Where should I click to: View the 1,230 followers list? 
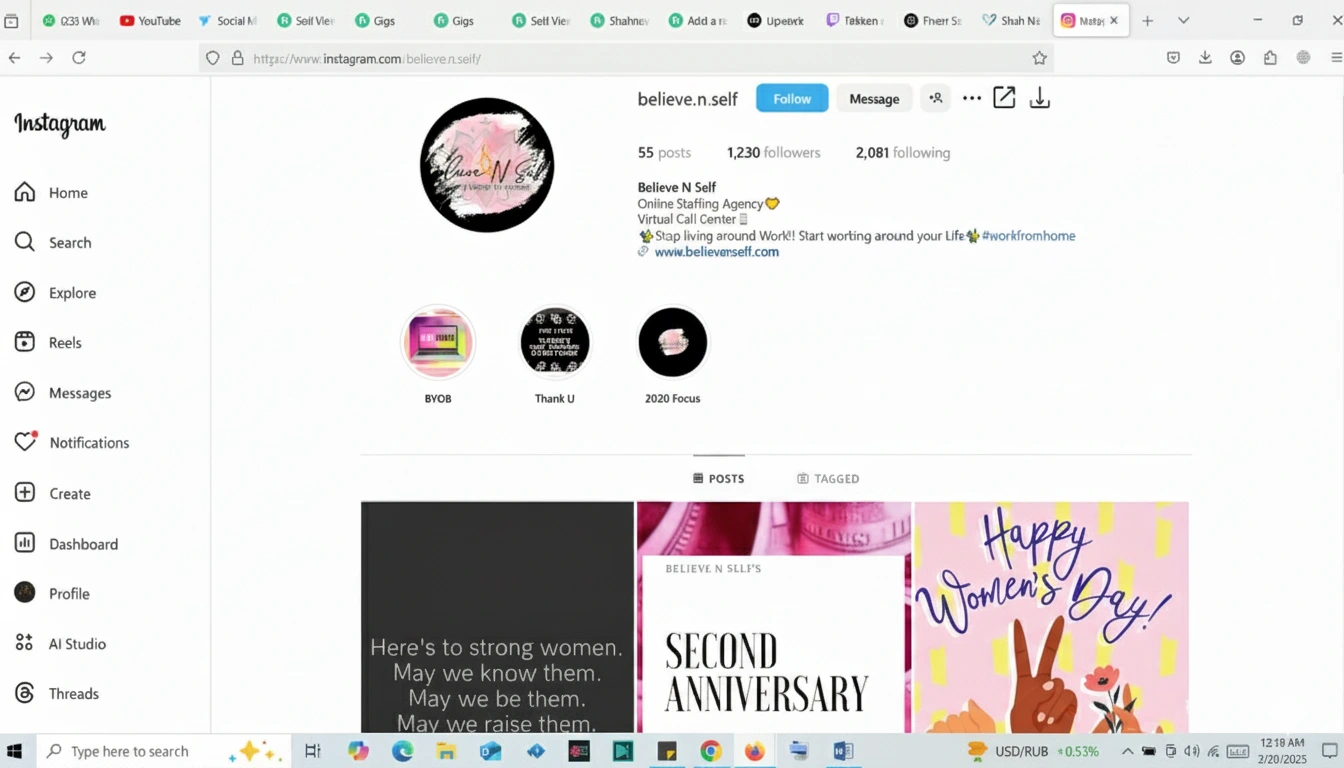[773, 153]
